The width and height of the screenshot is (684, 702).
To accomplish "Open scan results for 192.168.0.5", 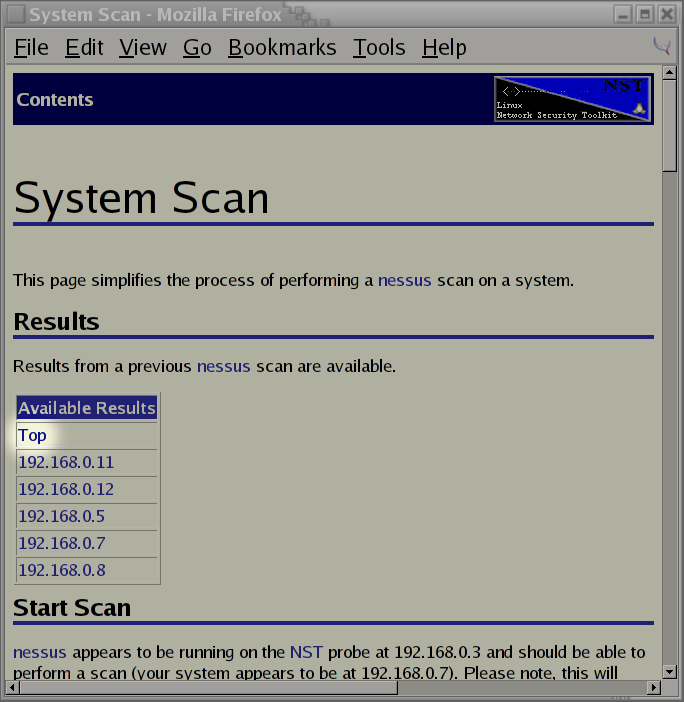I will tap(61, 517).
